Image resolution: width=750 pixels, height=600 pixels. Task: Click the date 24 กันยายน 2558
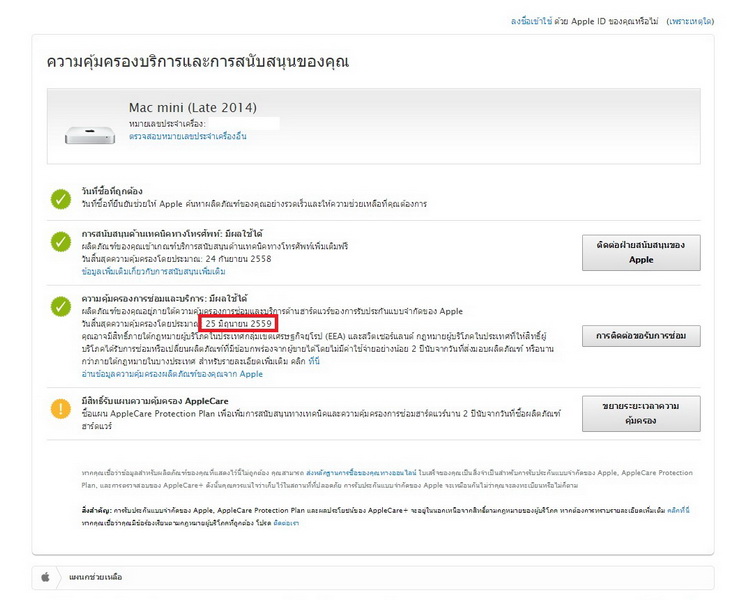click(x=238, y=259)
